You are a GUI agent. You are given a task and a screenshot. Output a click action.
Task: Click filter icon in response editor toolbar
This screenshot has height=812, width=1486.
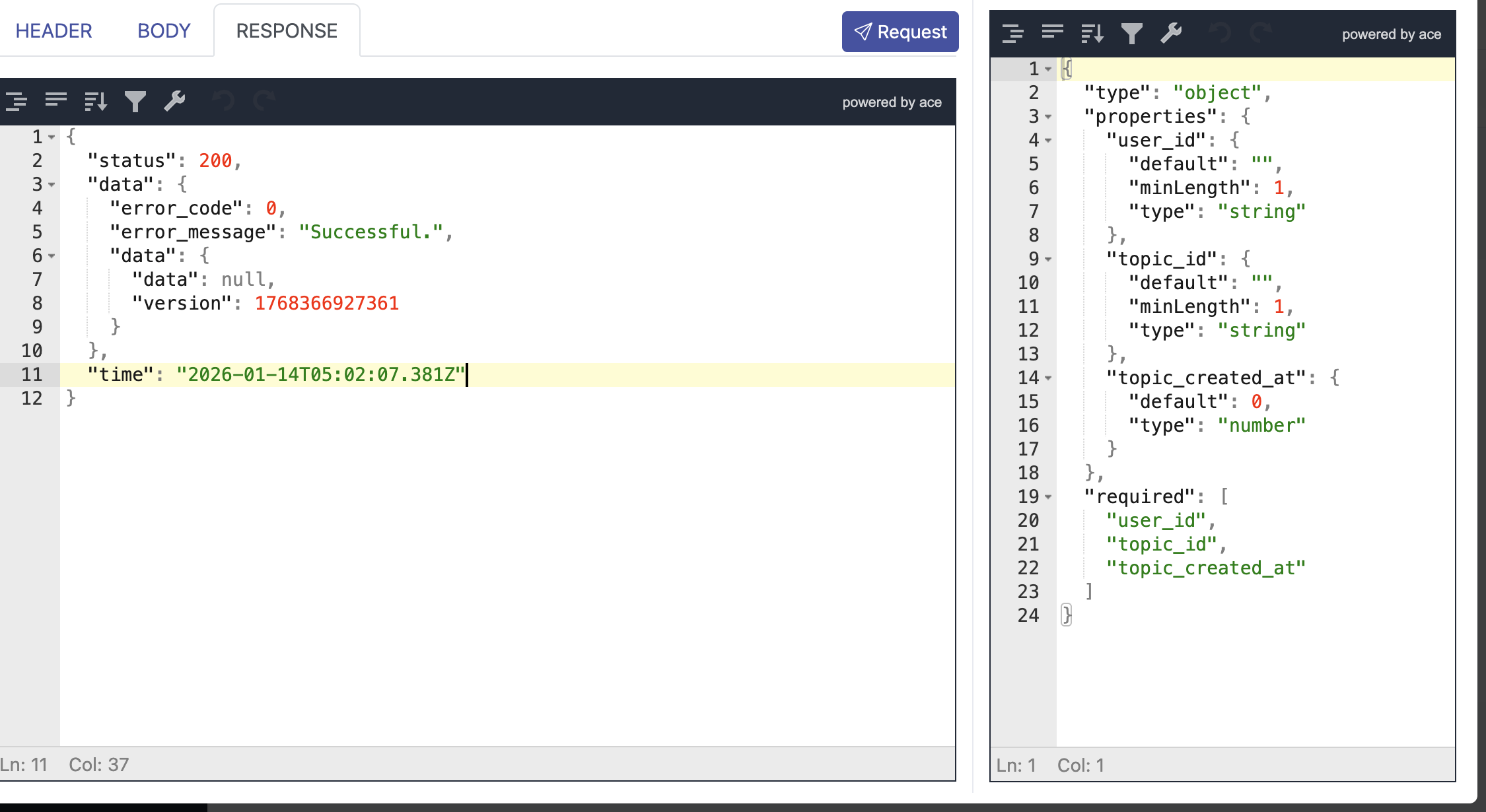[135, 101]
